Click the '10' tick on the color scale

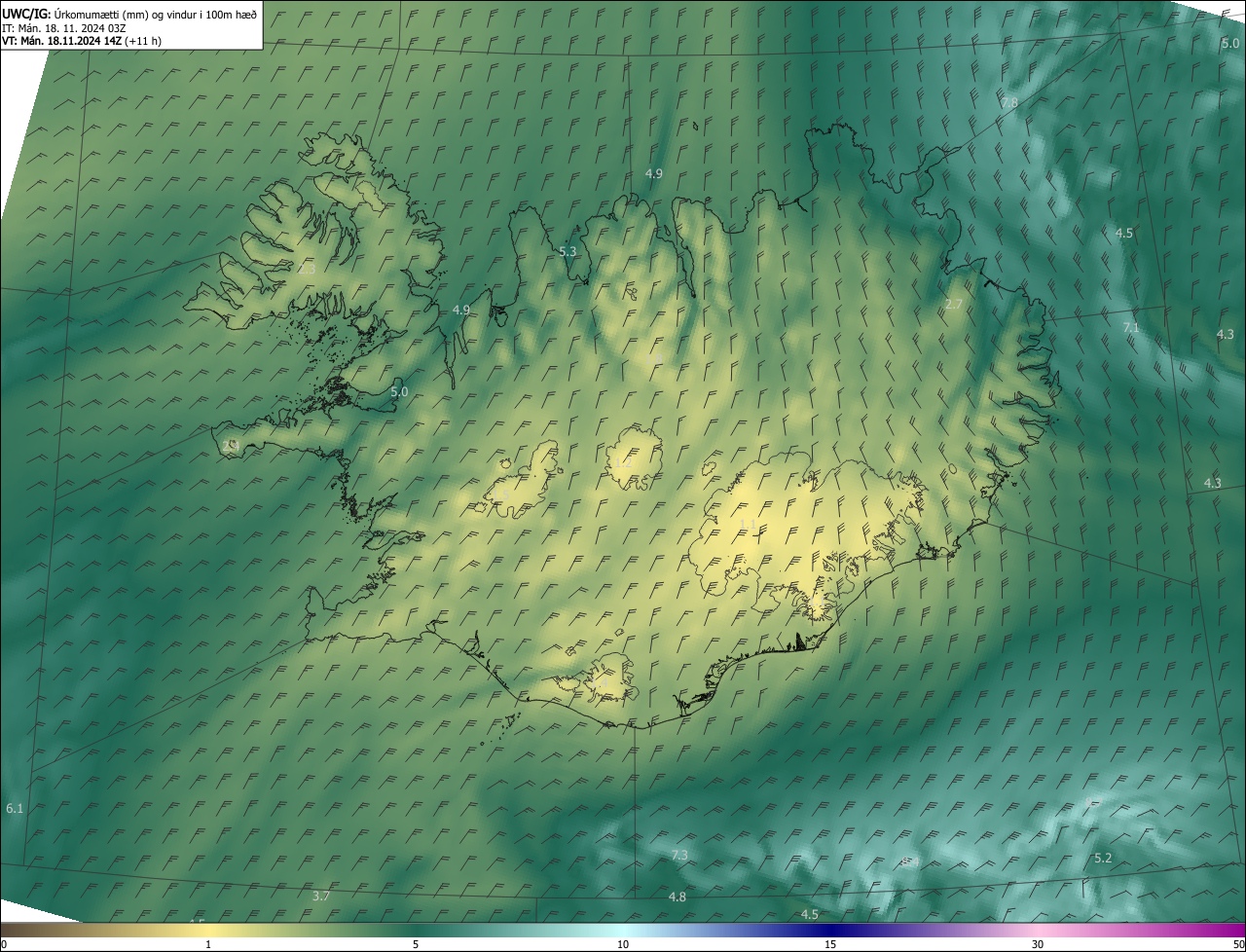[623, 944]
